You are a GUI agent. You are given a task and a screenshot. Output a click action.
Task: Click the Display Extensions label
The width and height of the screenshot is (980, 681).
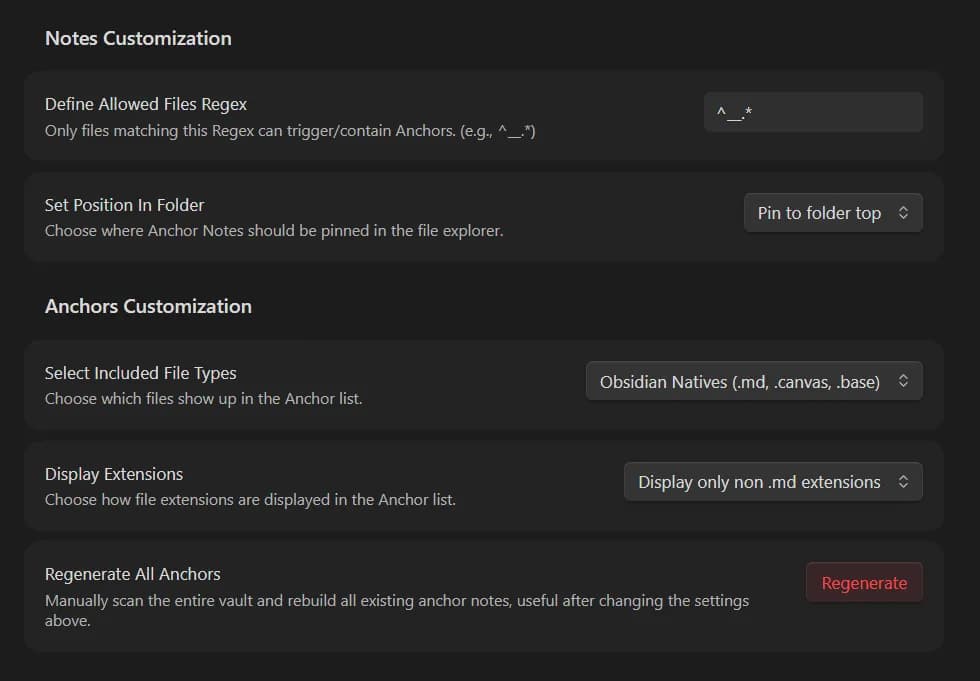coord(114,474)
